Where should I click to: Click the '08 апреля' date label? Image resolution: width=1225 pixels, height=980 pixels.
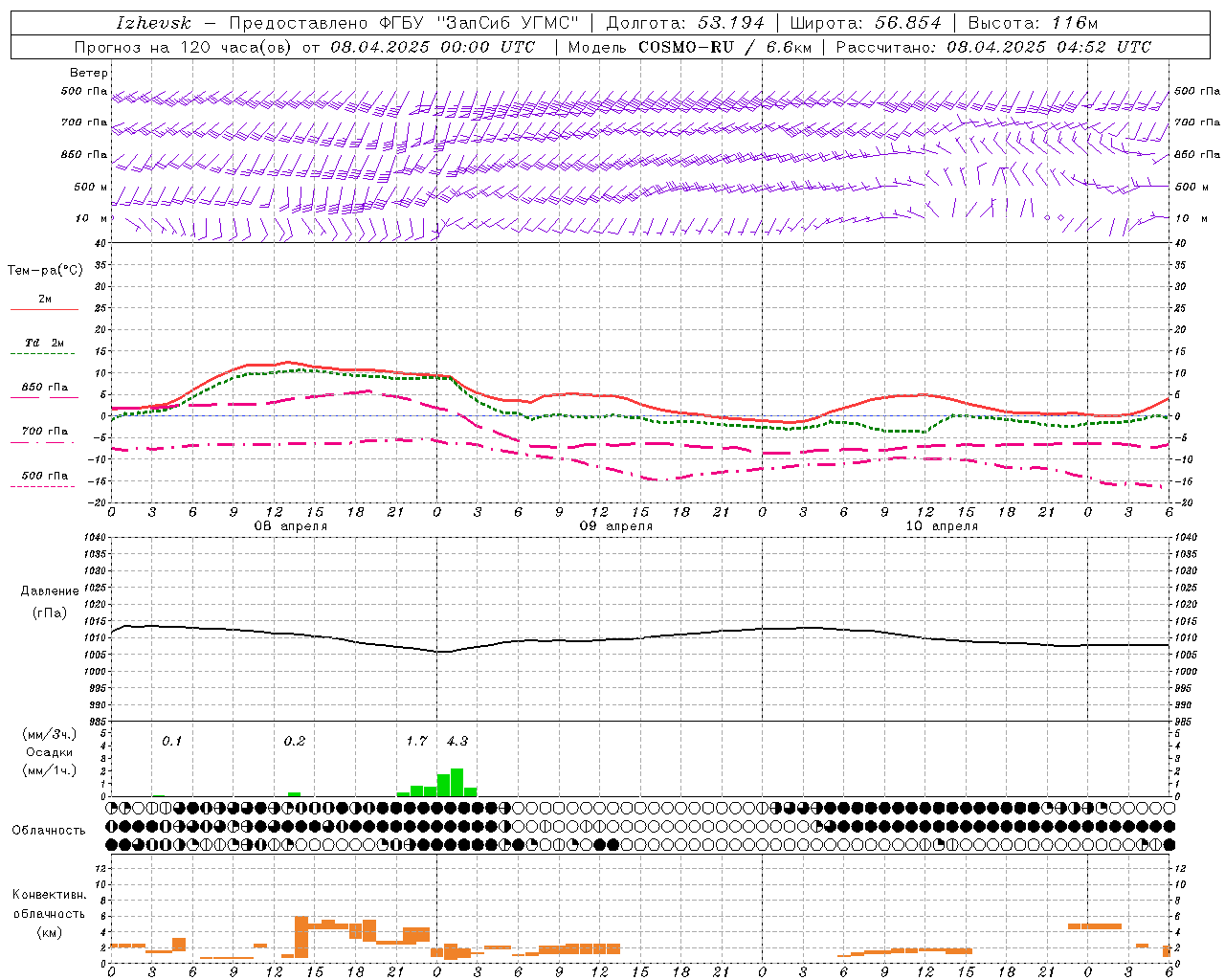coord(290,526)
